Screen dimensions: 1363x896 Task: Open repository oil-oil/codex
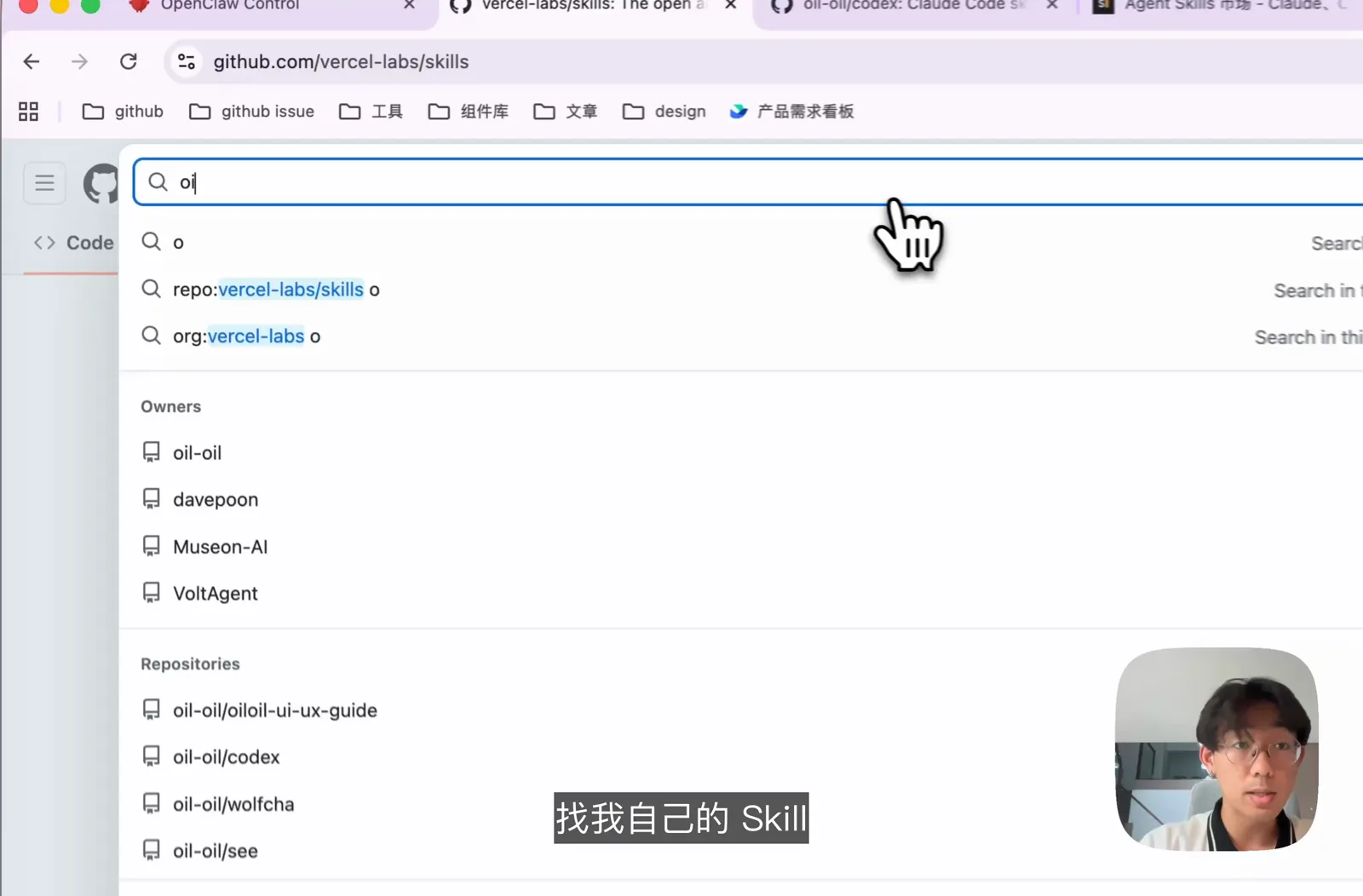click(741, 756)
